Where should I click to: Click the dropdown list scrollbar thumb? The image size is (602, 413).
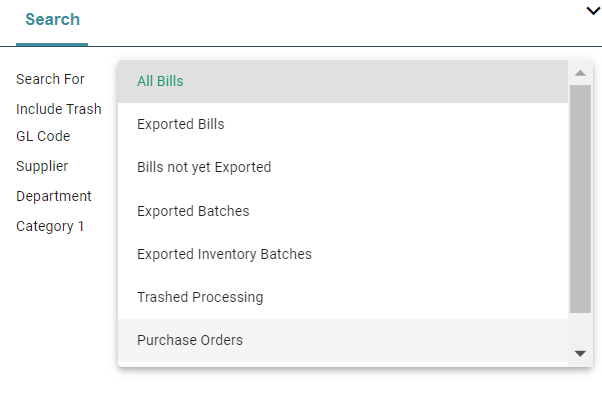[580, 200]
